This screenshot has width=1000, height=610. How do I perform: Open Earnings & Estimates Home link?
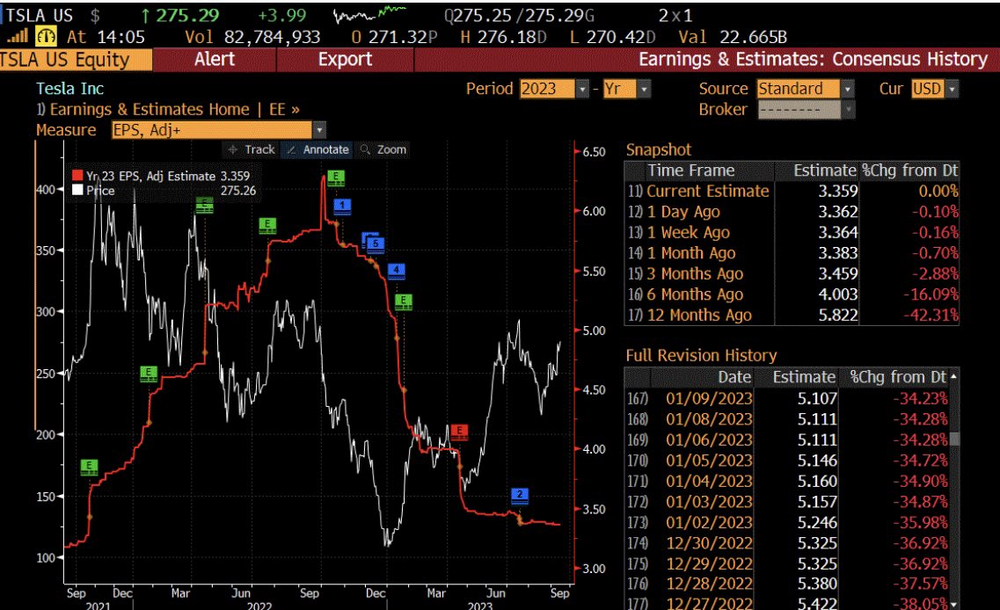[168, 109]
